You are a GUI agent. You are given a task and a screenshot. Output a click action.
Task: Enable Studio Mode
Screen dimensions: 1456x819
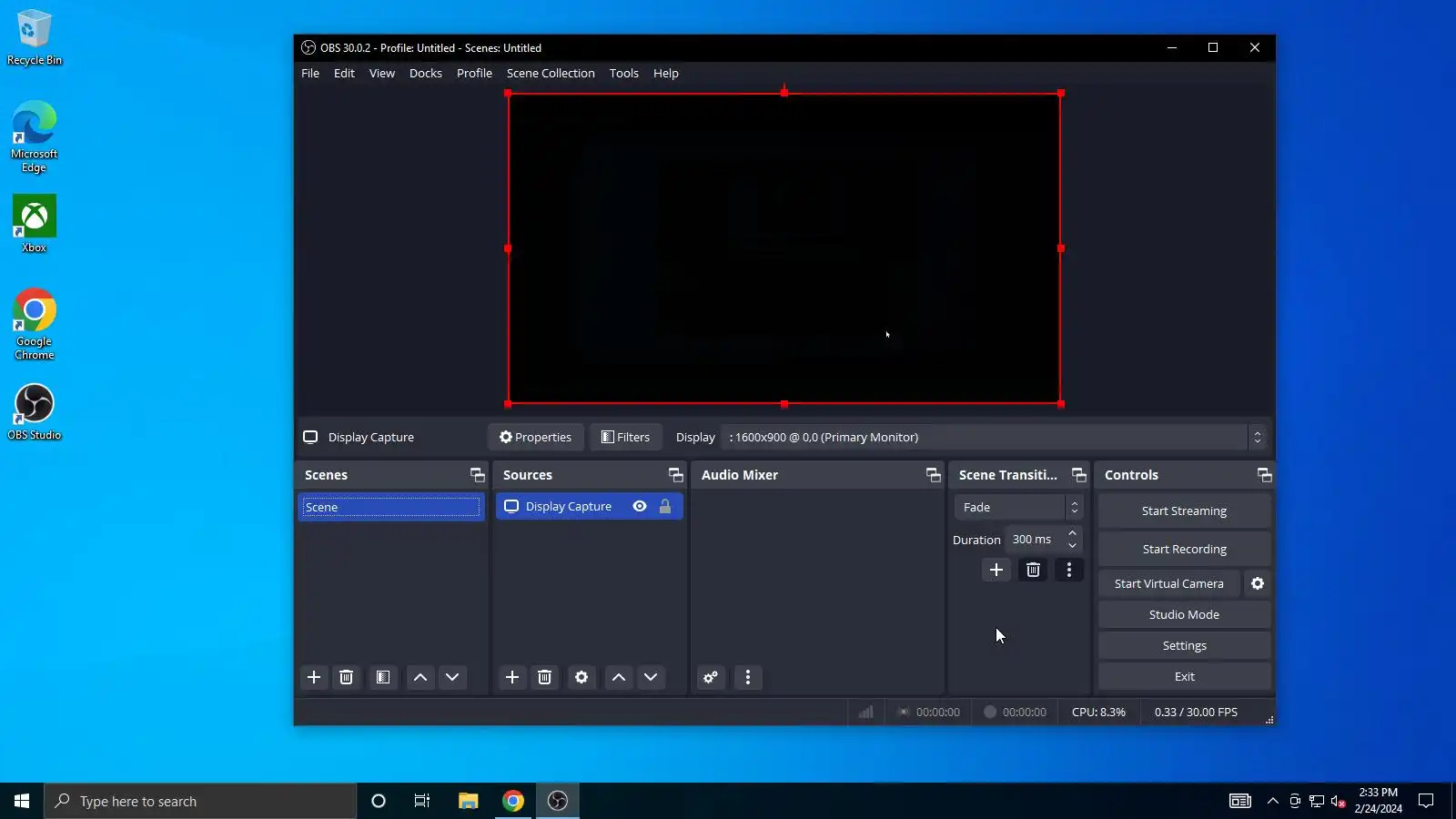tap(1184, 614)
